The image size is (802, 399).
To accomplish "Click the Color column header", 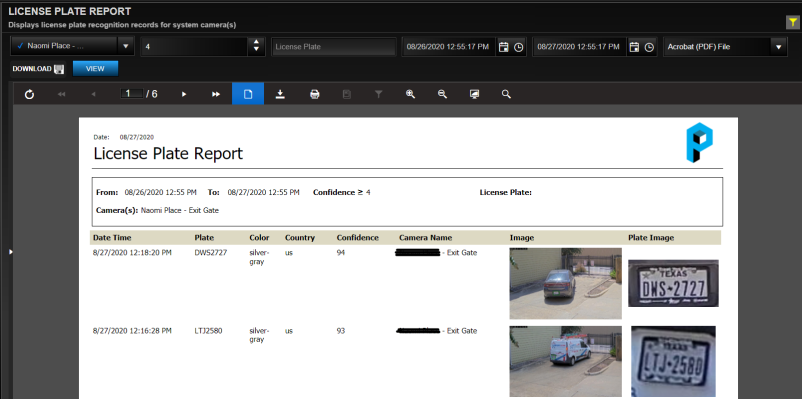I will 259,238.
